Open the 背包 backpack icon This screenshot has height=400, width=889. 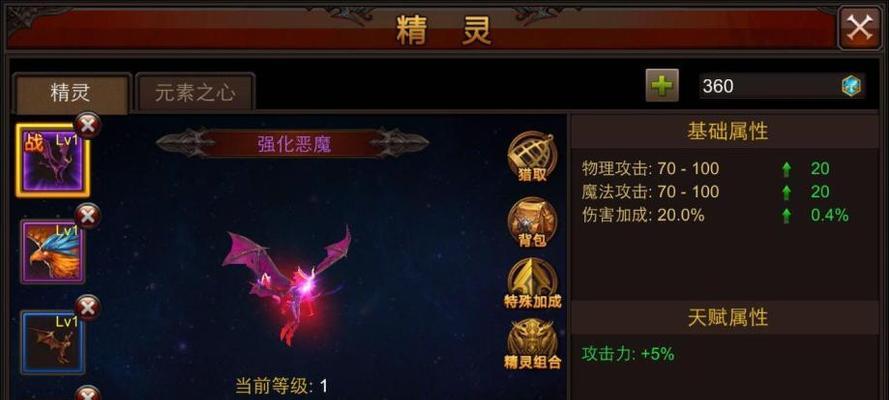pyautogui.click(x=532, y=223)
